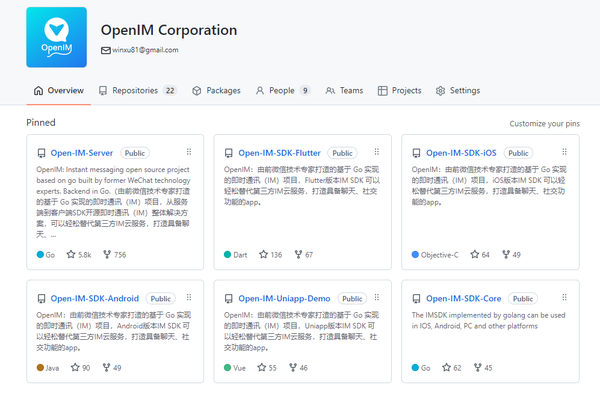Click Customize your pins
Viewport: 600px width, 400px height.
545,124
